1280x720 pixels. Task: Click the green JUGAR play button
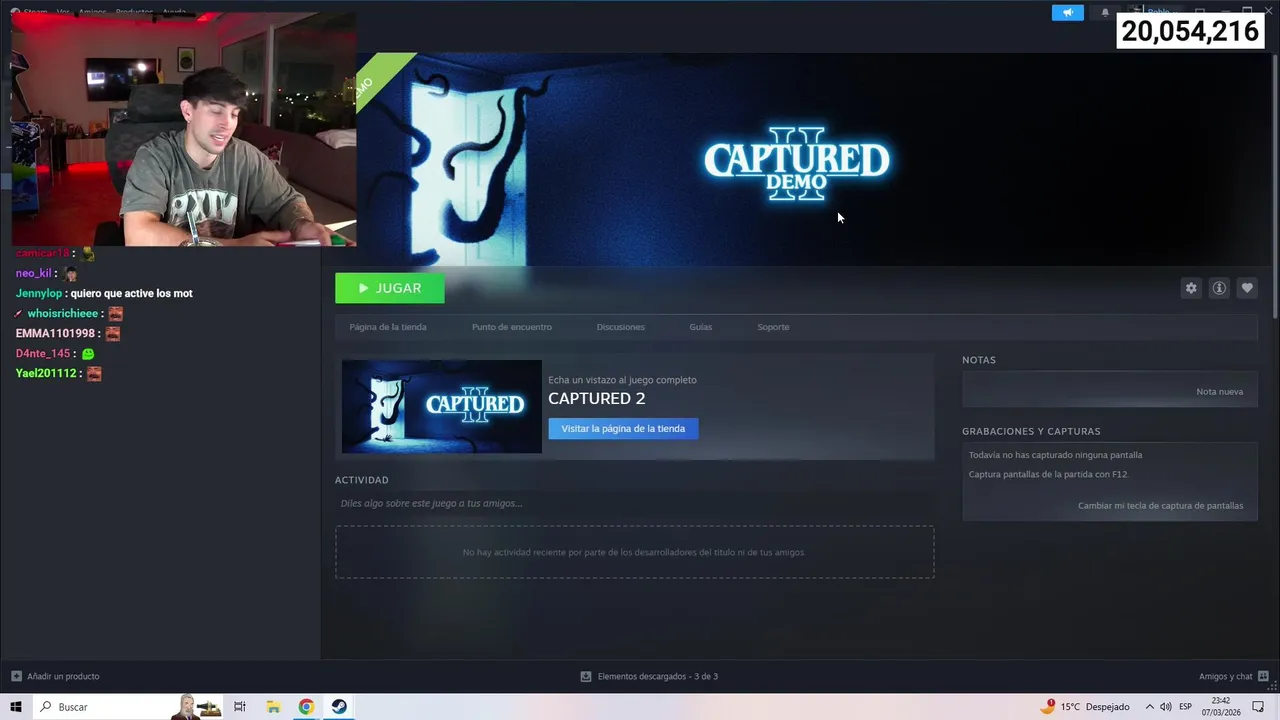pyautogui.click(x=389, y=288)
